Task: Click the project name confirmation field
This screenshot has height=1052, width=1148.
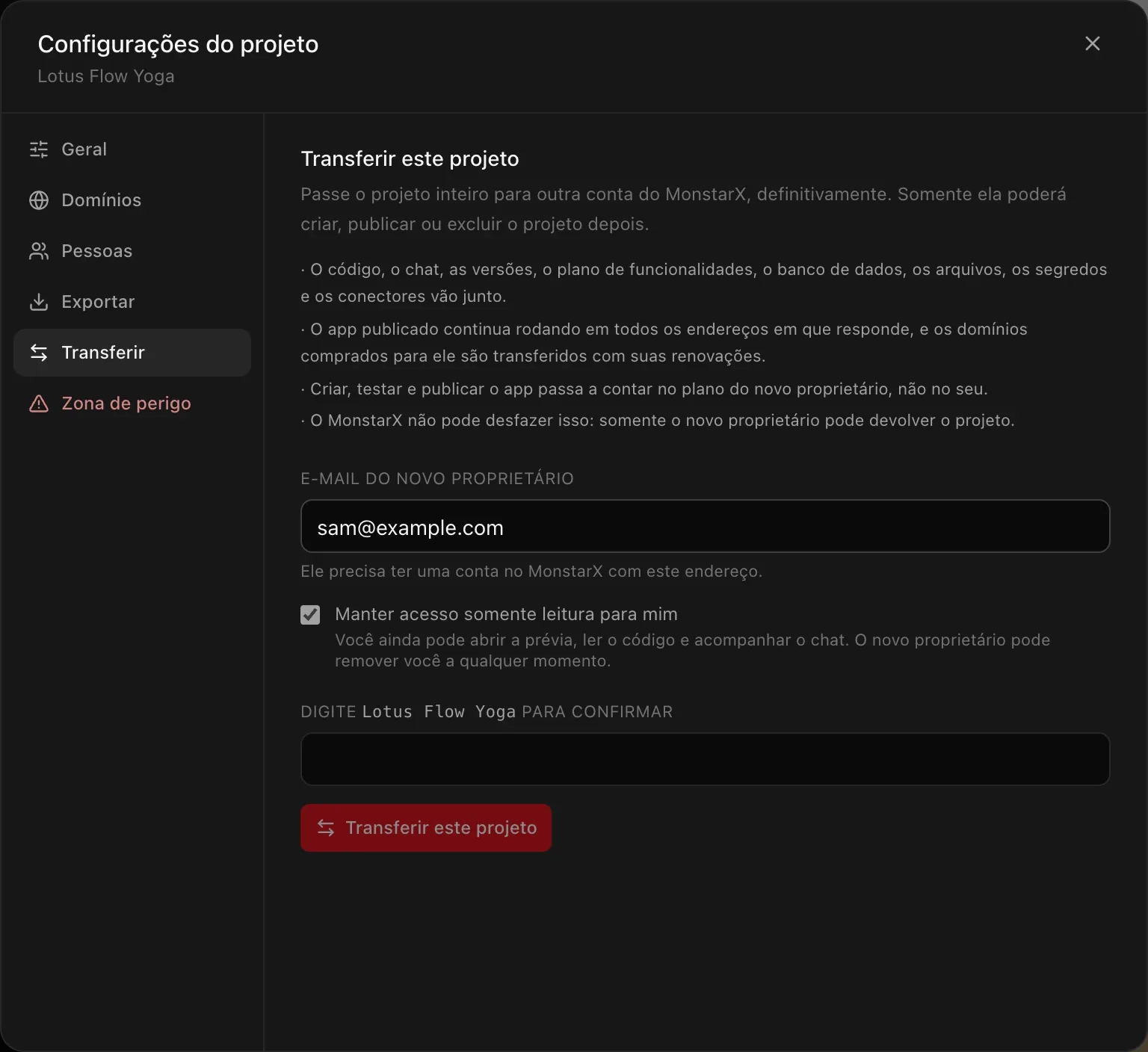Action: [705, 759]
